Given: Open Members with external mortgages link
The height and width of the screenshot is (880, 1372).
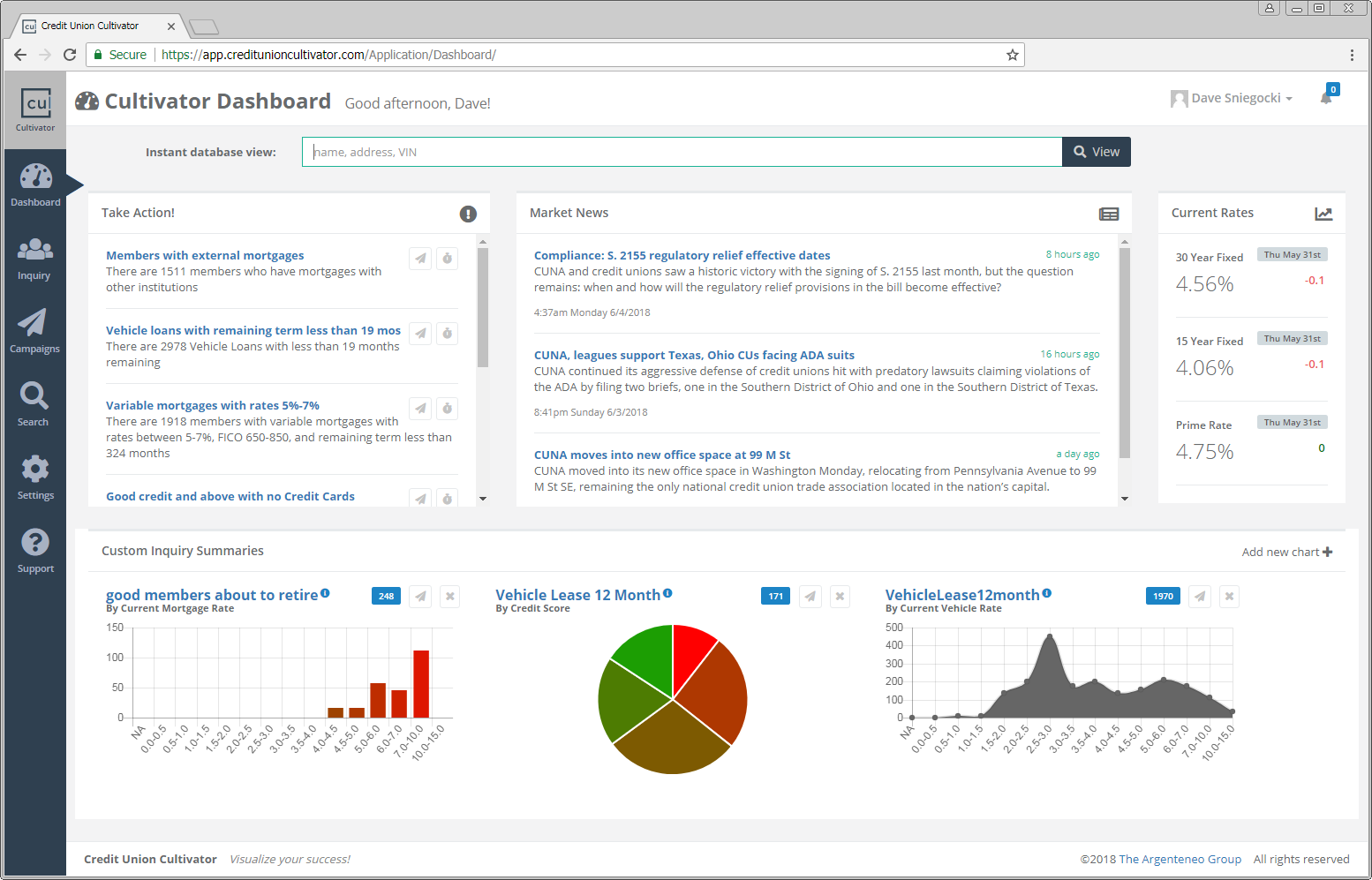Looking at the screenshot, I should [x=205, y=256].
